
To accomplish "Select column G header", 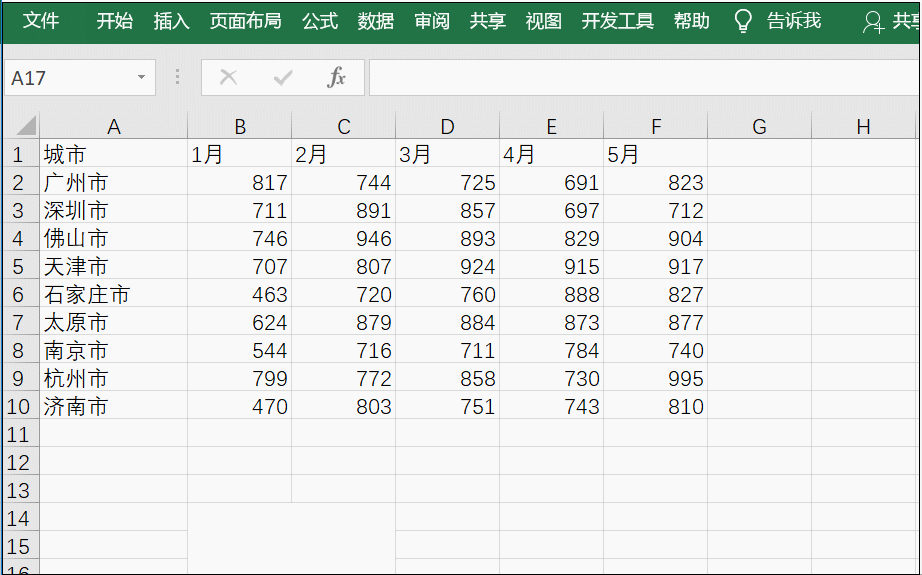I will click(x=759, y=126).
